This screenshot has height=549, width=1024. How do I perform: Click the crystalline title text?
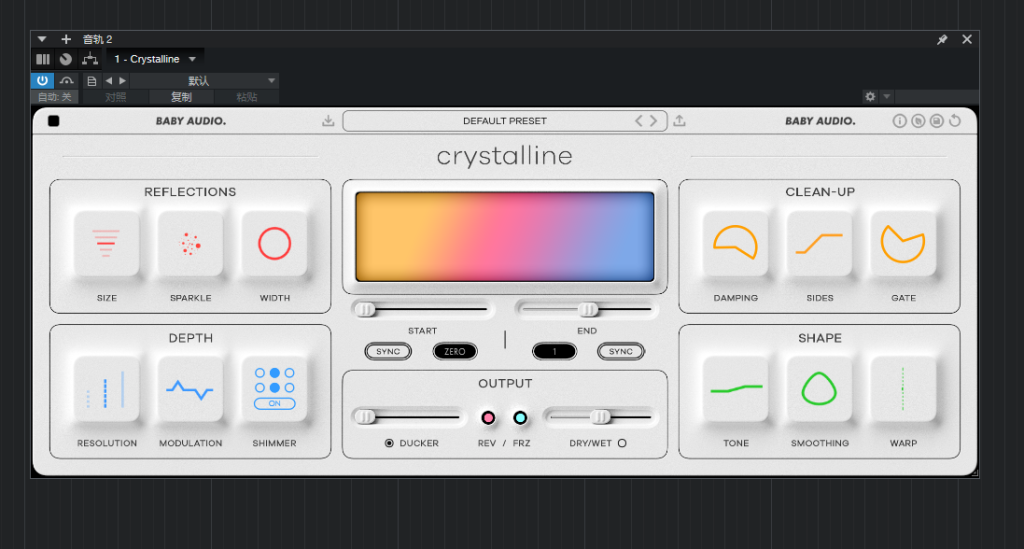(505, 156)
